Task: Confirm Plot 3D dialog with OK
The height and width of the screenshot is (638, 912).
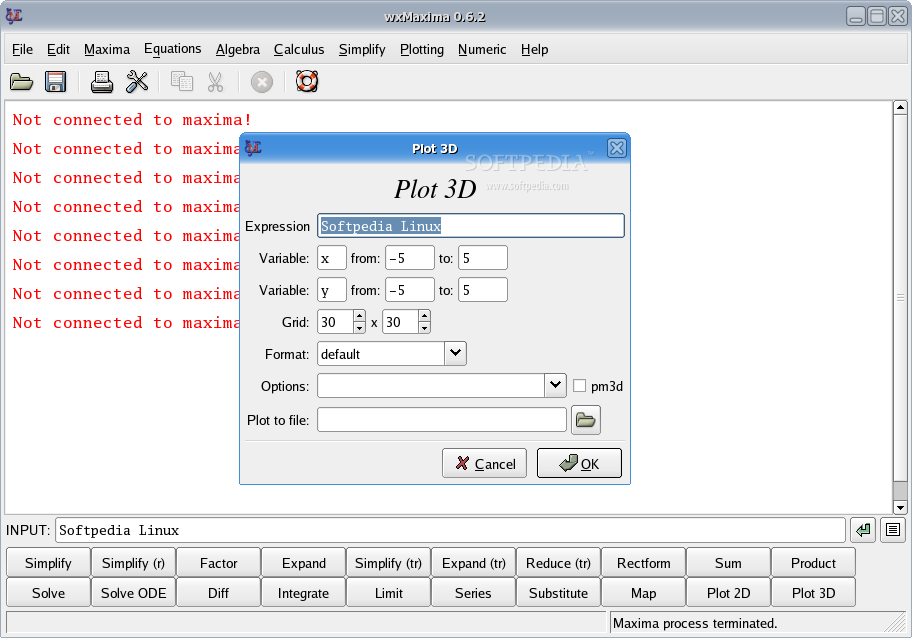Action: 579,463
